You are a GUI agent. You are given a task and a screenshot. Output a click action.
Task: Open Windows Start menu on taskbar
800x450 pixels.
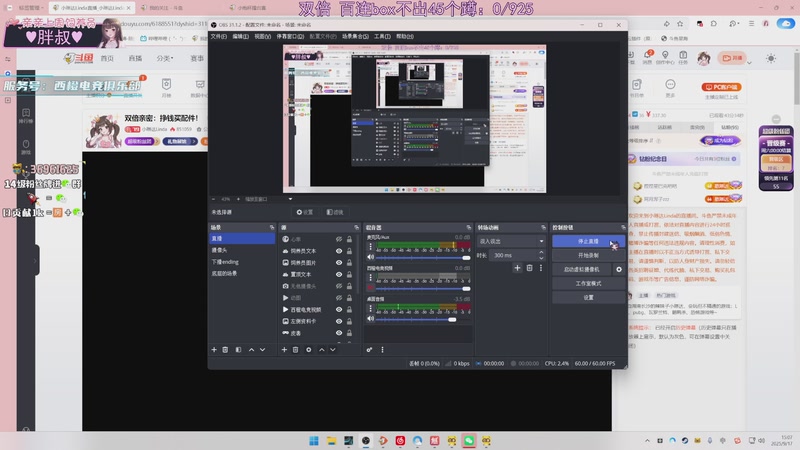click(314, 440)
